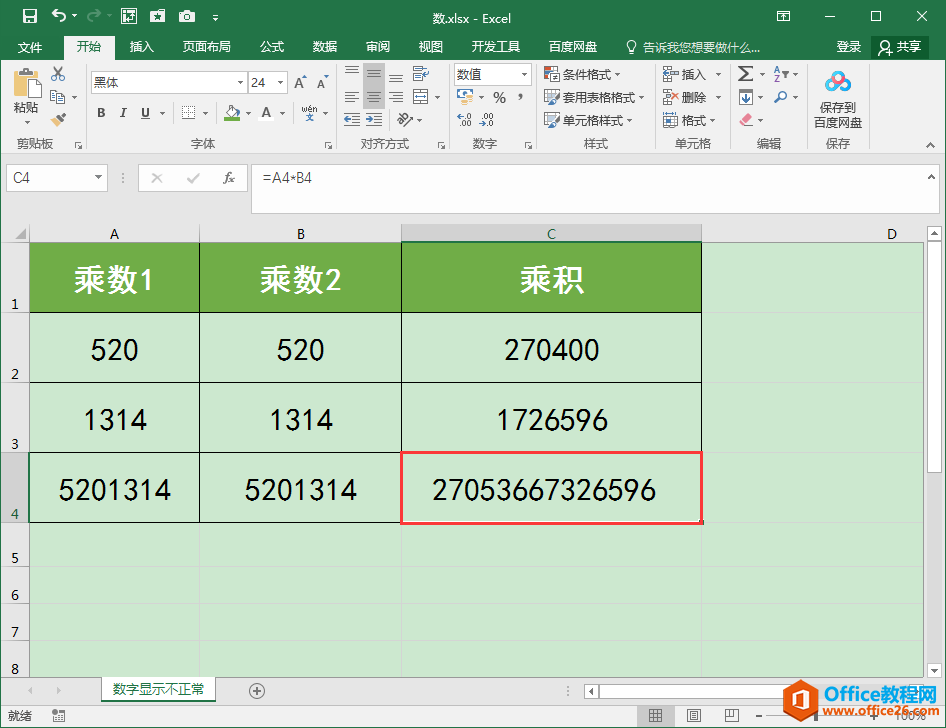Open the 文件 tab
Screen dimensions: 946x728
(30, 47)
